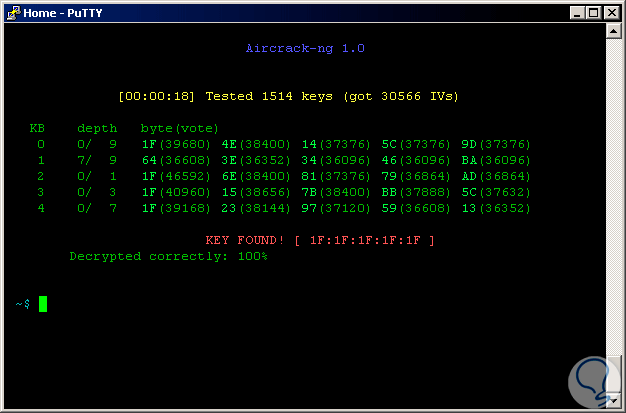This screenshot has height=413, width=626.
Task: Click the 79(36864) entry
Action: [x=416, y=176]
